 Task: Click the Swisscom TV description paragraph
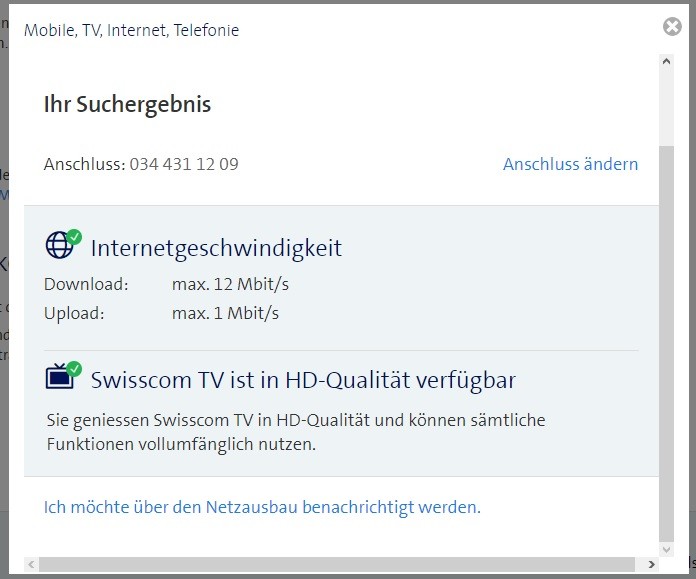[x=296, y=432]
